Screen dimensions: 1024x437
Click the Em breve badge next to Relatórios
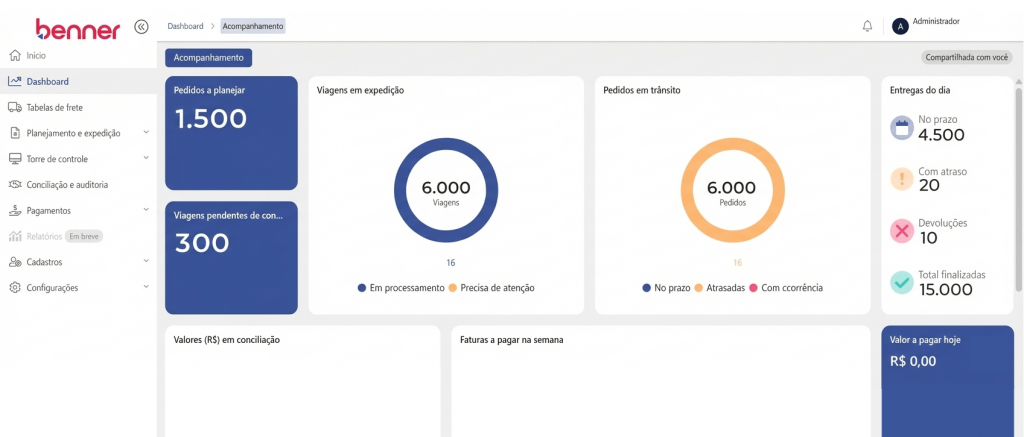[84, 236]
